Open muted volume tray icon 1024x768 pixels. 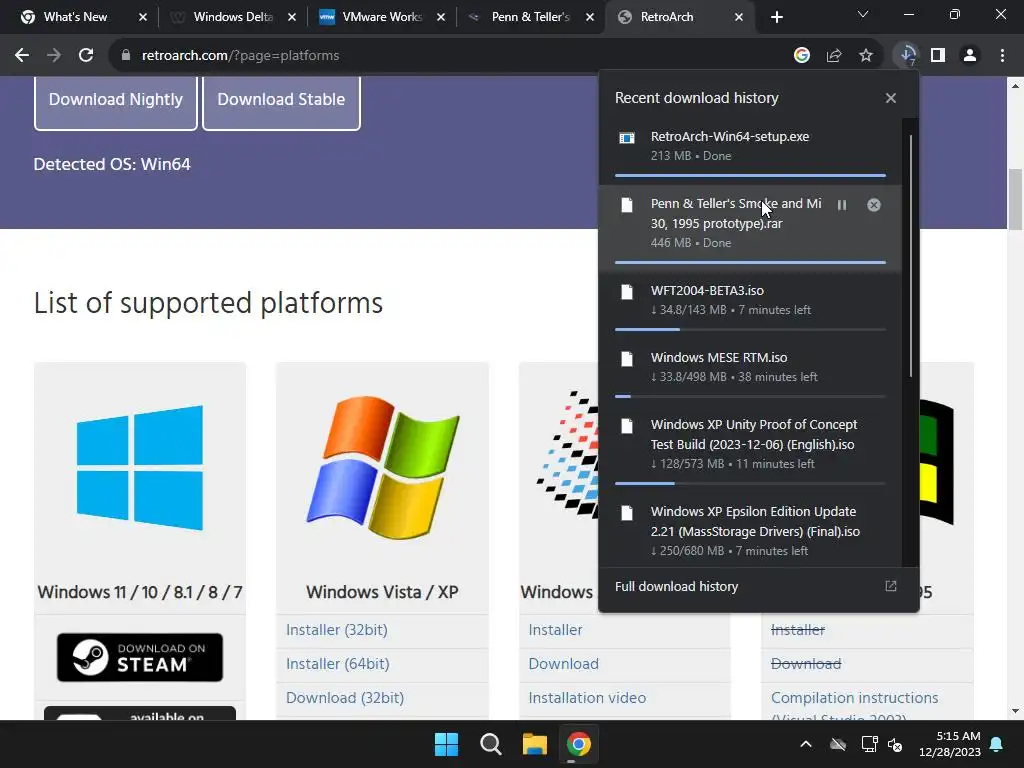click(x=895, y=744)
